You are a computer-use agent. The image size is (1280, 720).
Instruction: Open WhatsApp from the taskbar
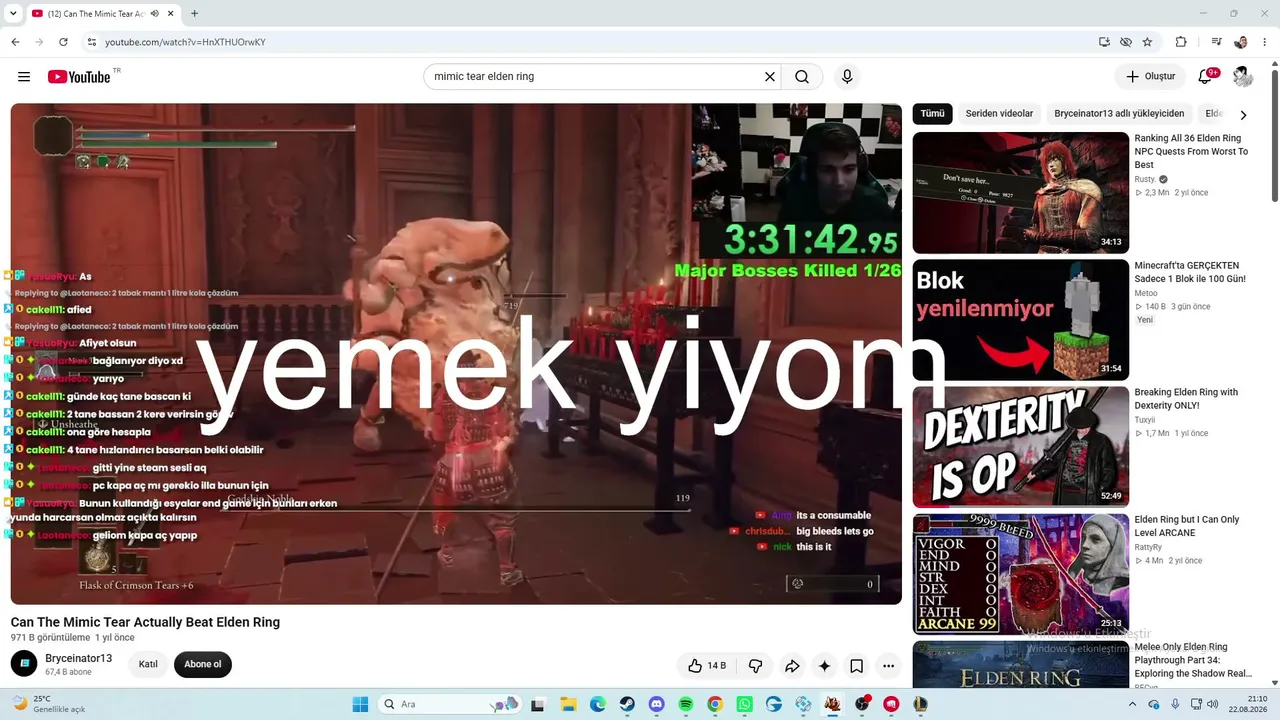tap(744, 704)
